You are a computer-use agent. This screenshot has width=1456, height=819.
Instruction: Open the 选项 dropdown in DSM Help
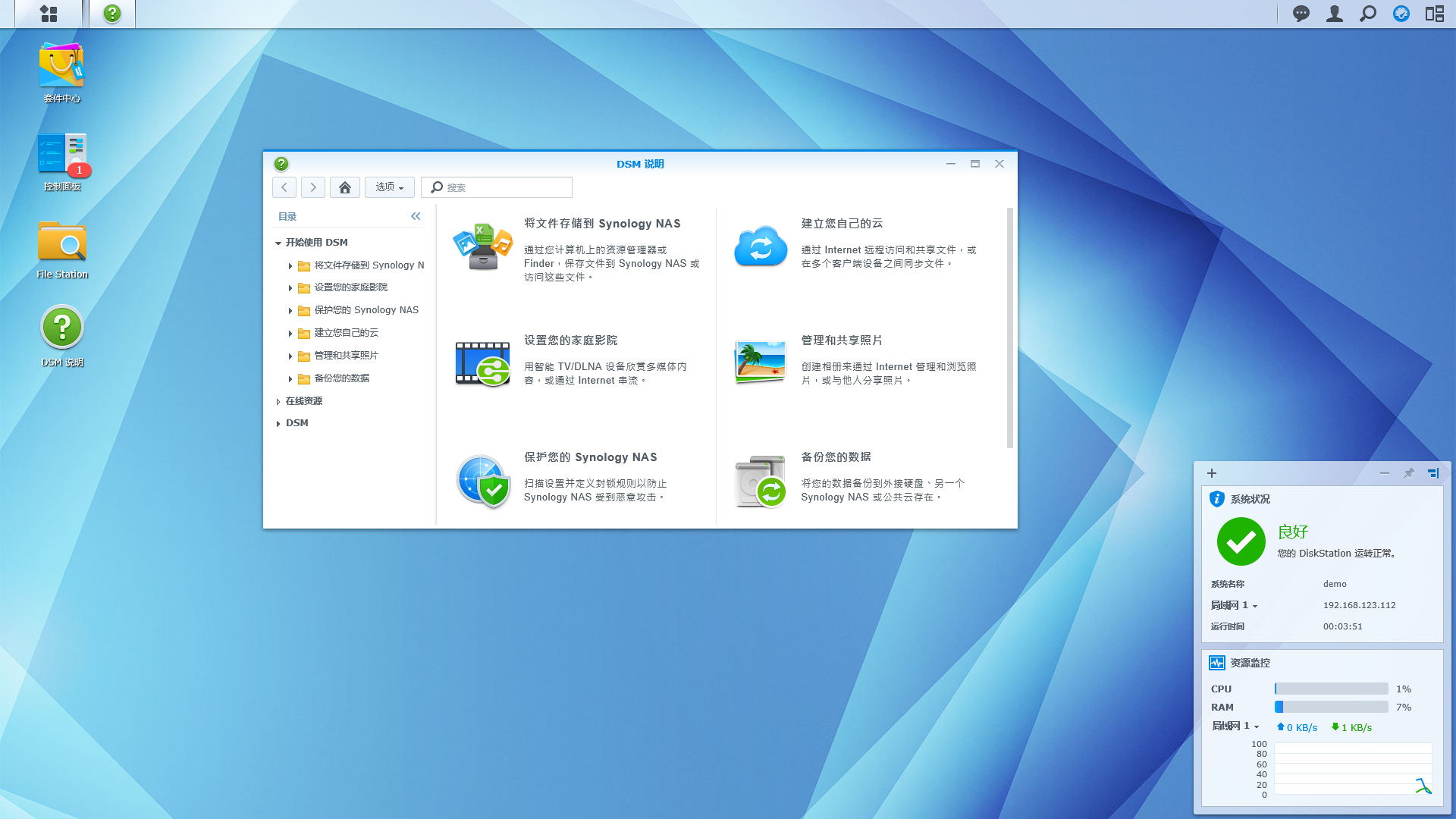(389, 187)
